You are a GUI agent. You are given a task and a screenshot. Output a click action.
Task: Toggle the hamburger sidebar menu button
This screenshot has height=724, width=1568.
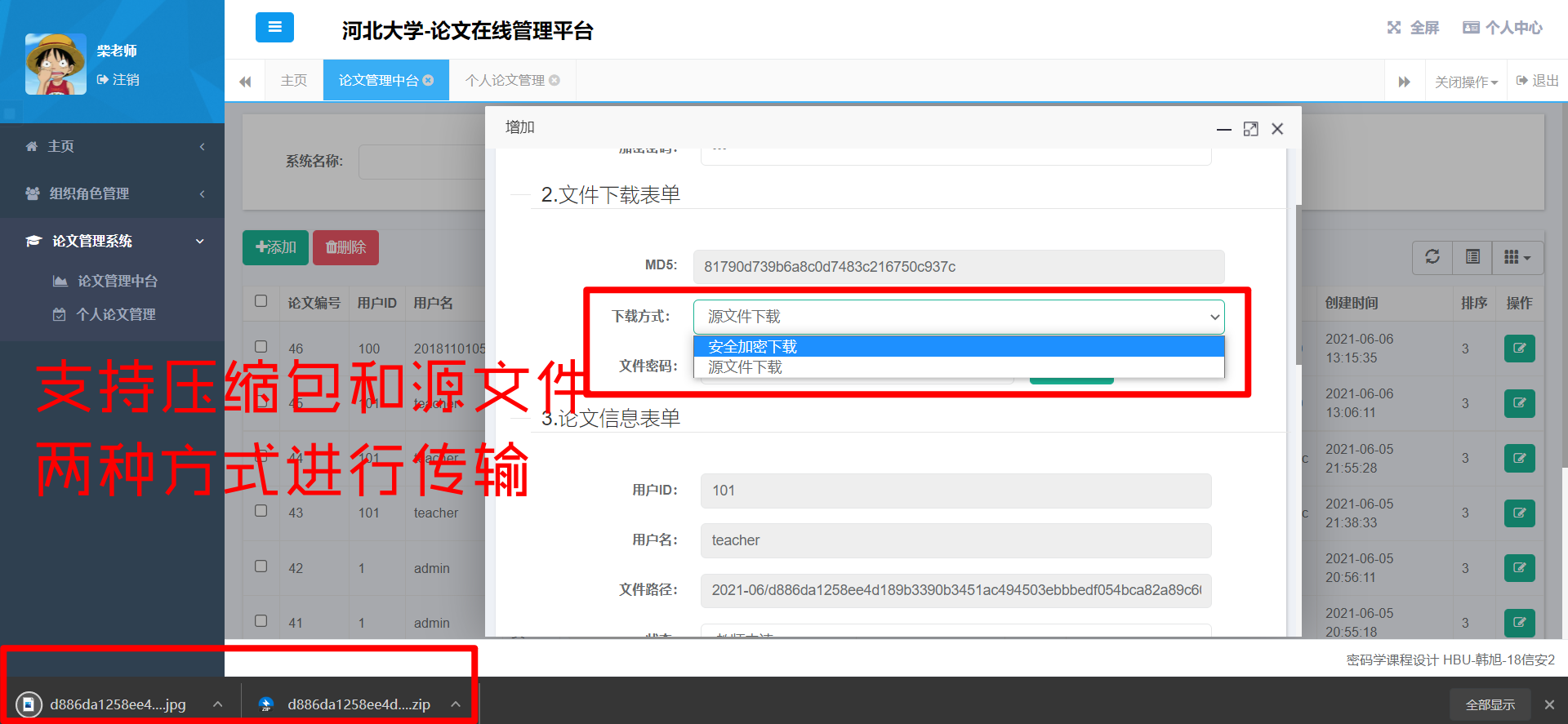click(274, 27)
